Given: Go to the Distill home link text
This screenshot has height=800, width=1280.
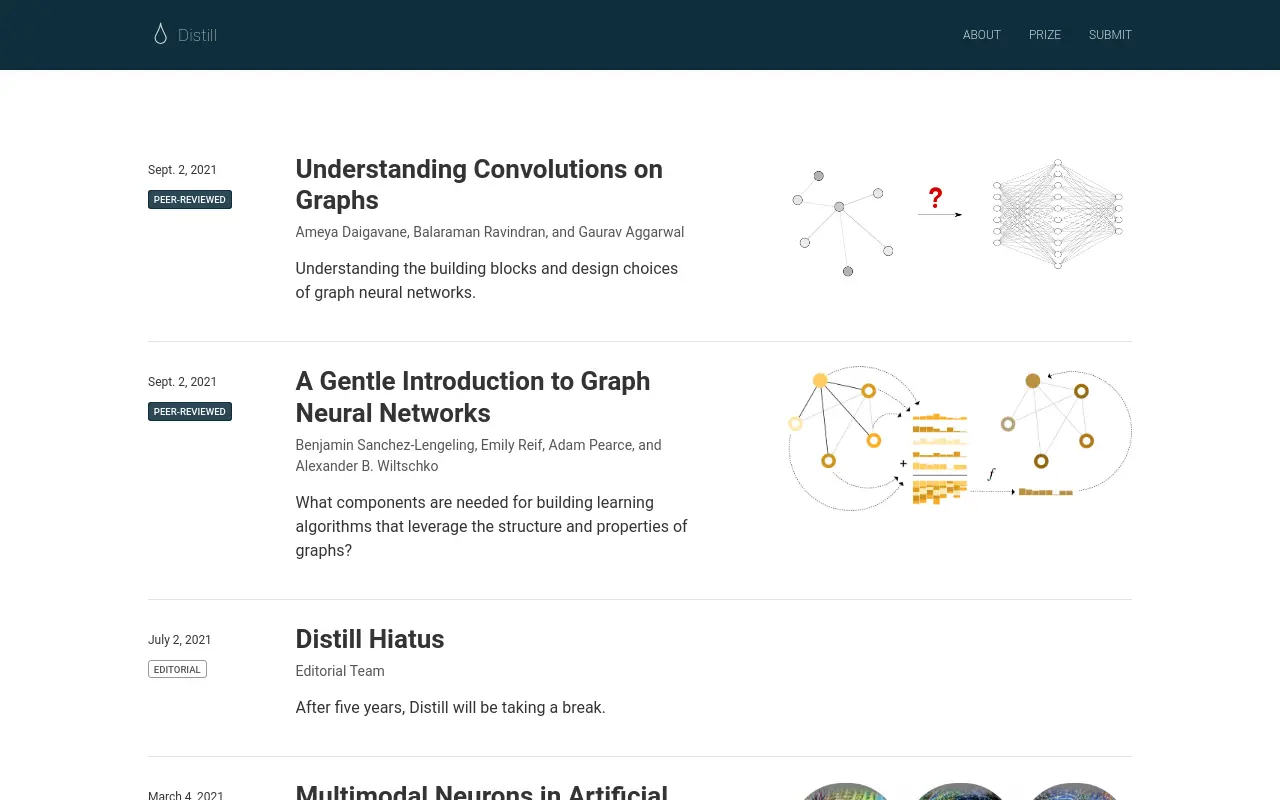Looking at the screenshot, I should point(197,35).
